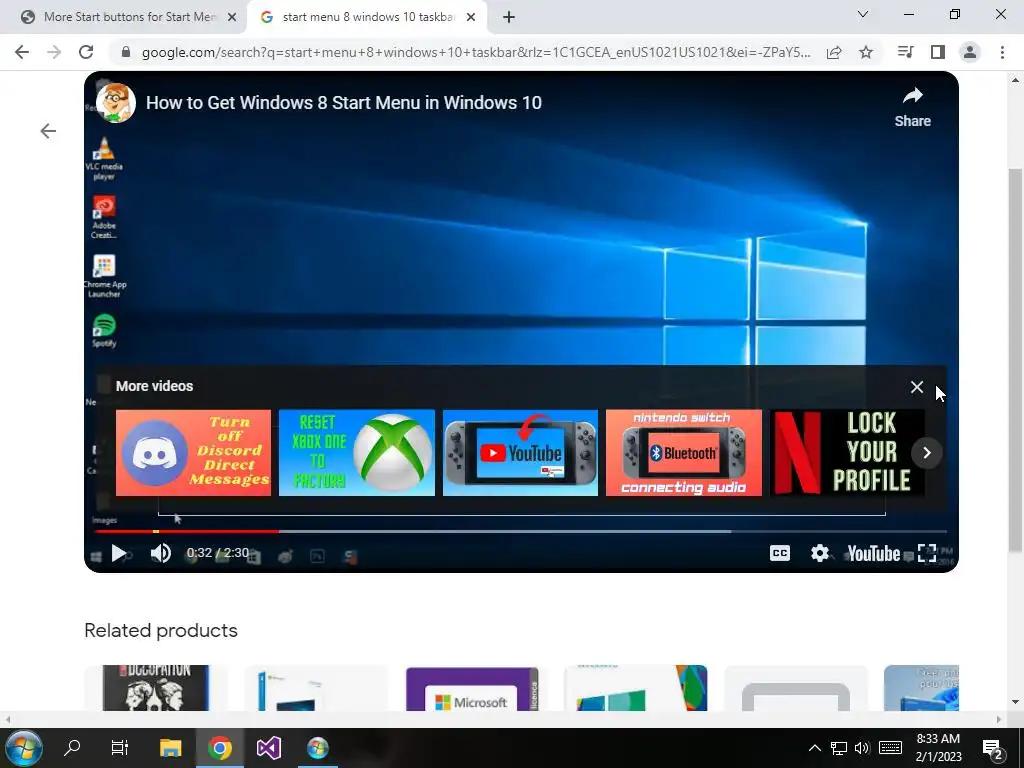1024x768 pixels.
Task: Open video on YouTube logo
Action: tap(874, 554)
